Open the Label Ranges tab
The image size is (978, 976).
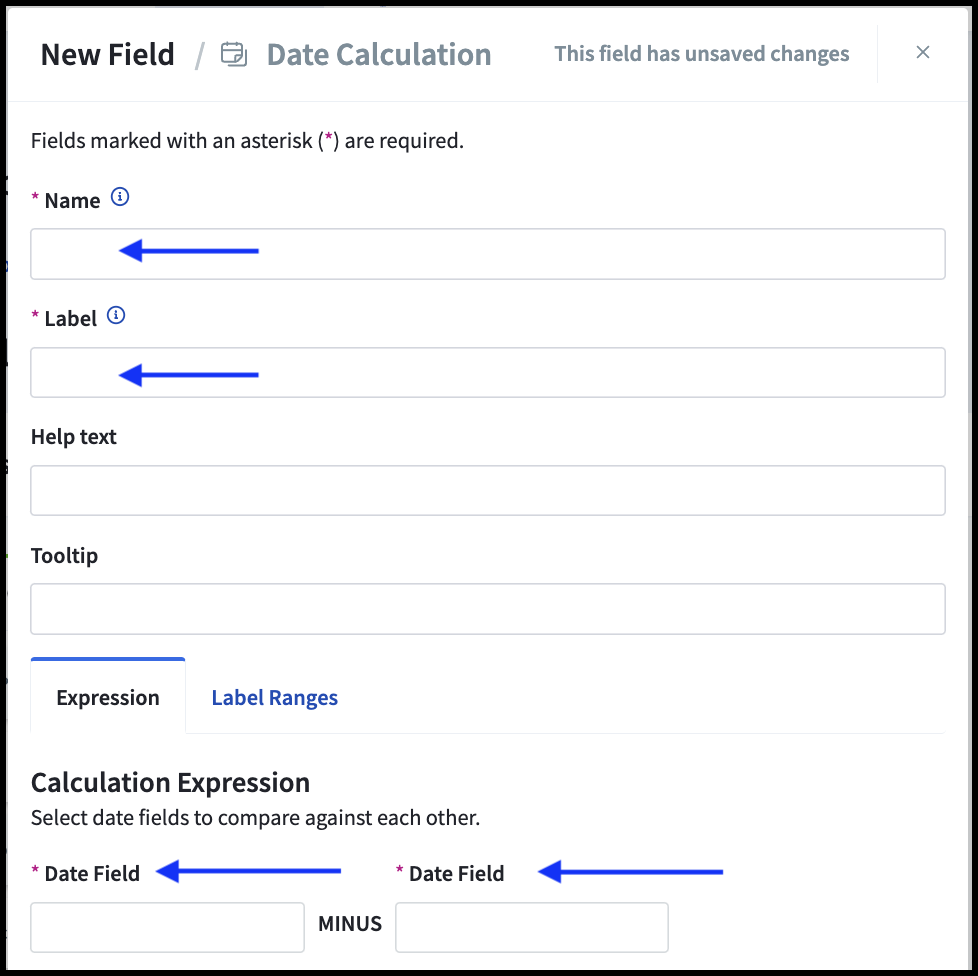tap(274, 697)
